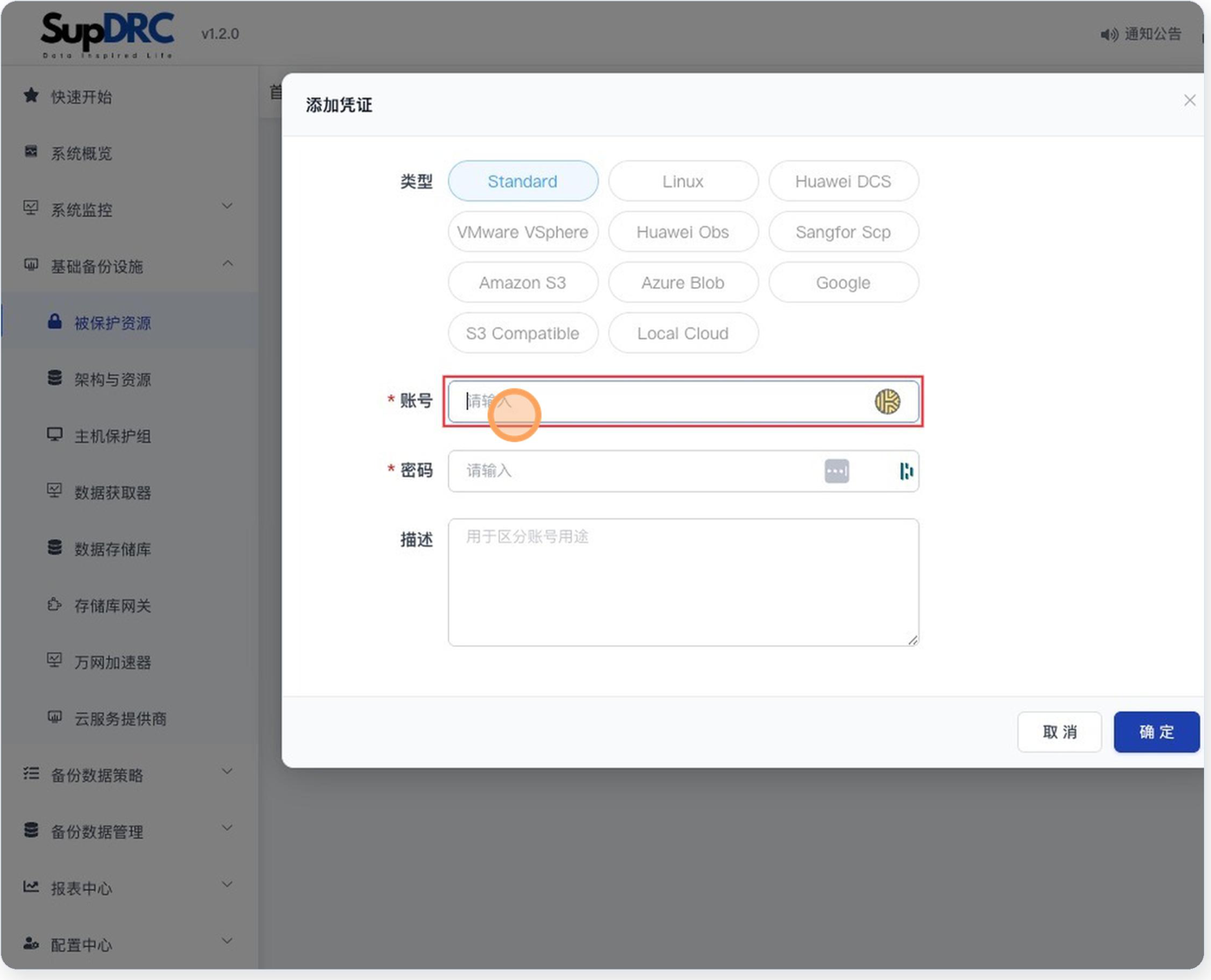Click the speaker icon beside 通知公告

click(1109, 35)
